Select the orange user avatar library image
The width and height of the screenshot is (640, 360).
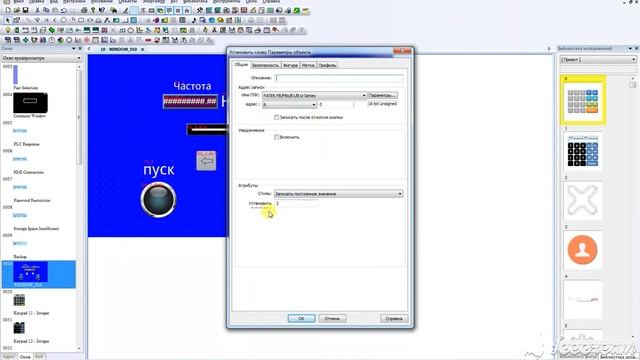tap(583, 250)
